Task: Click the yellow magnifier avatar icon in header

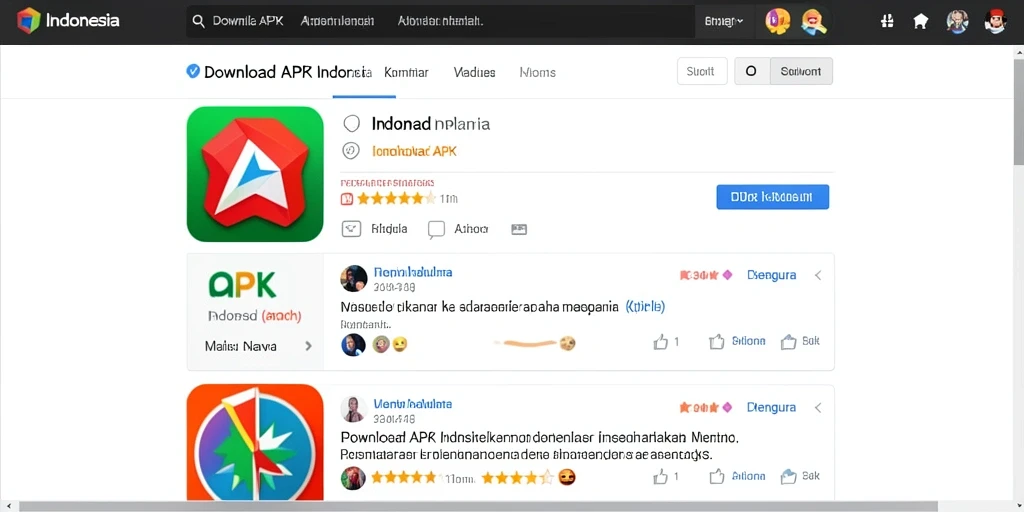Action: click(x=814, y=22)
